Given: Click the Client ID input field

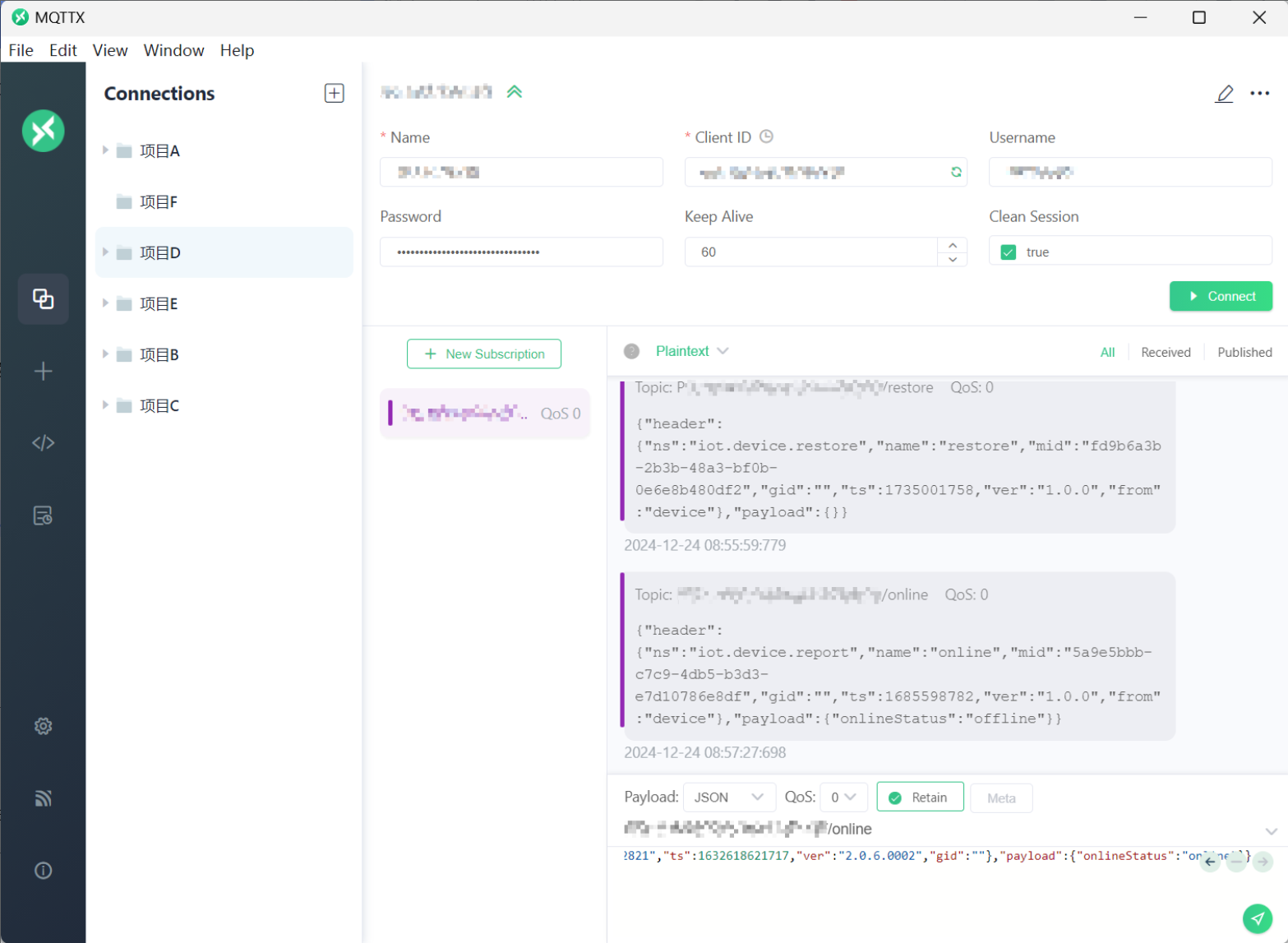Looking at the screenshot, I should [x=825, y=172].
